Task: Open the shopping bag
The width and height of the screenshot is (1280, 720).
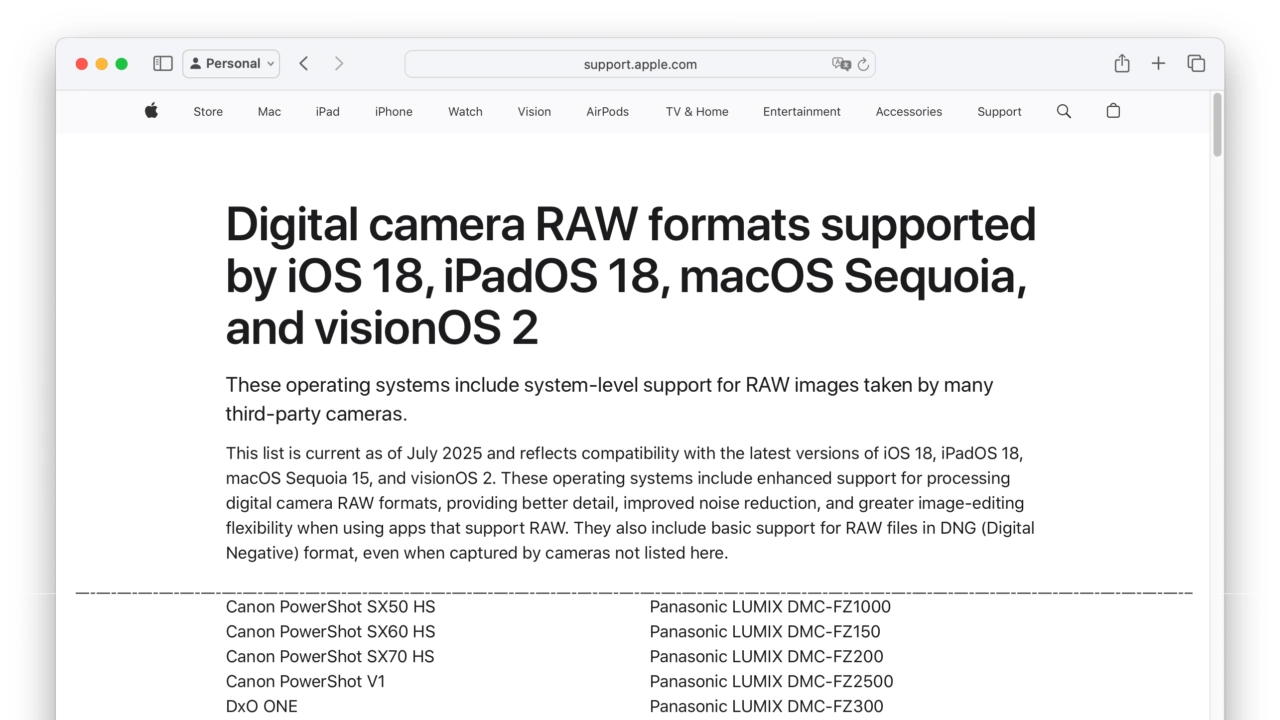Action: click(1113, 111)
